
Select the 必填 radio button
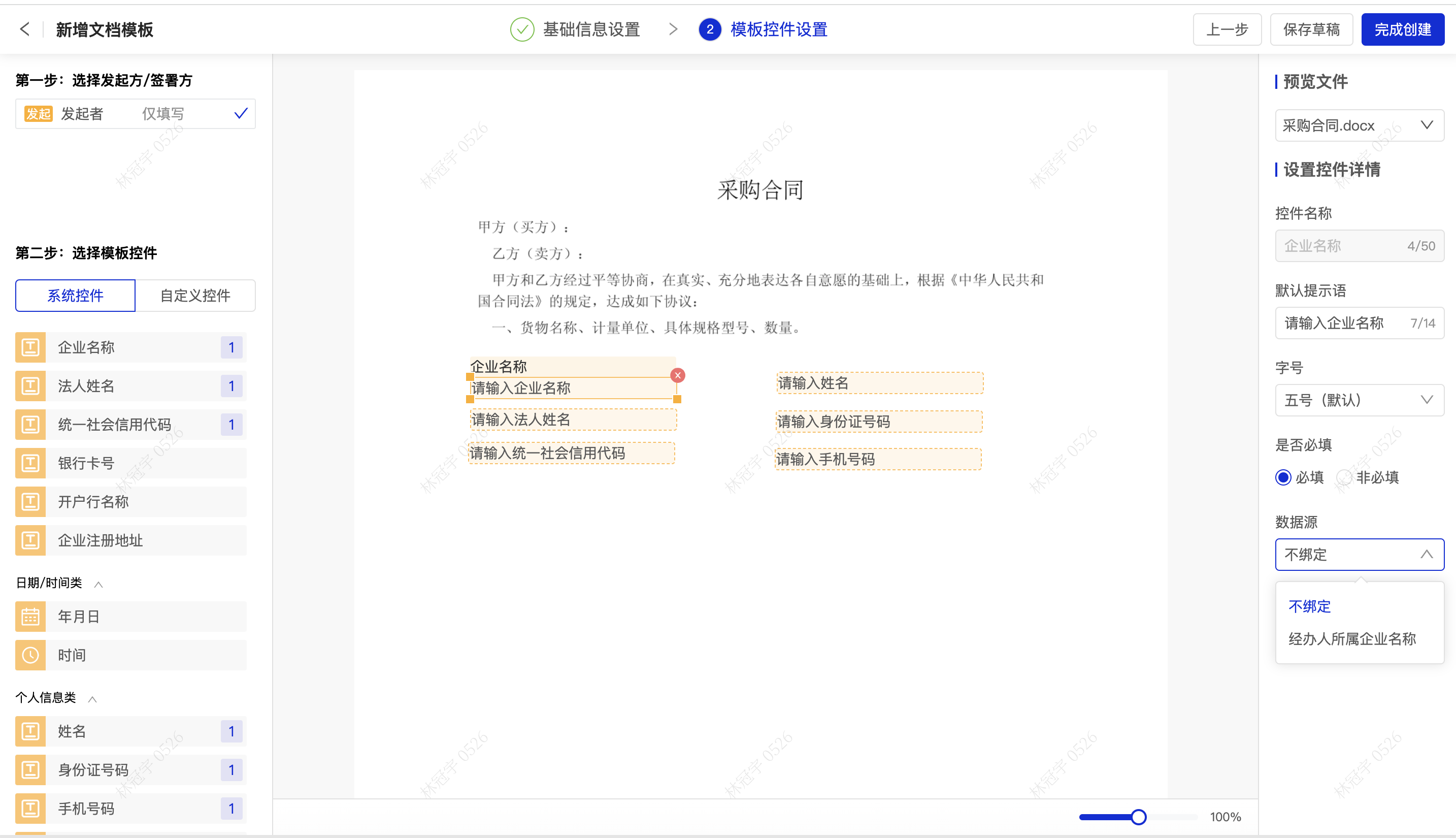click(x=1283, y=477)
